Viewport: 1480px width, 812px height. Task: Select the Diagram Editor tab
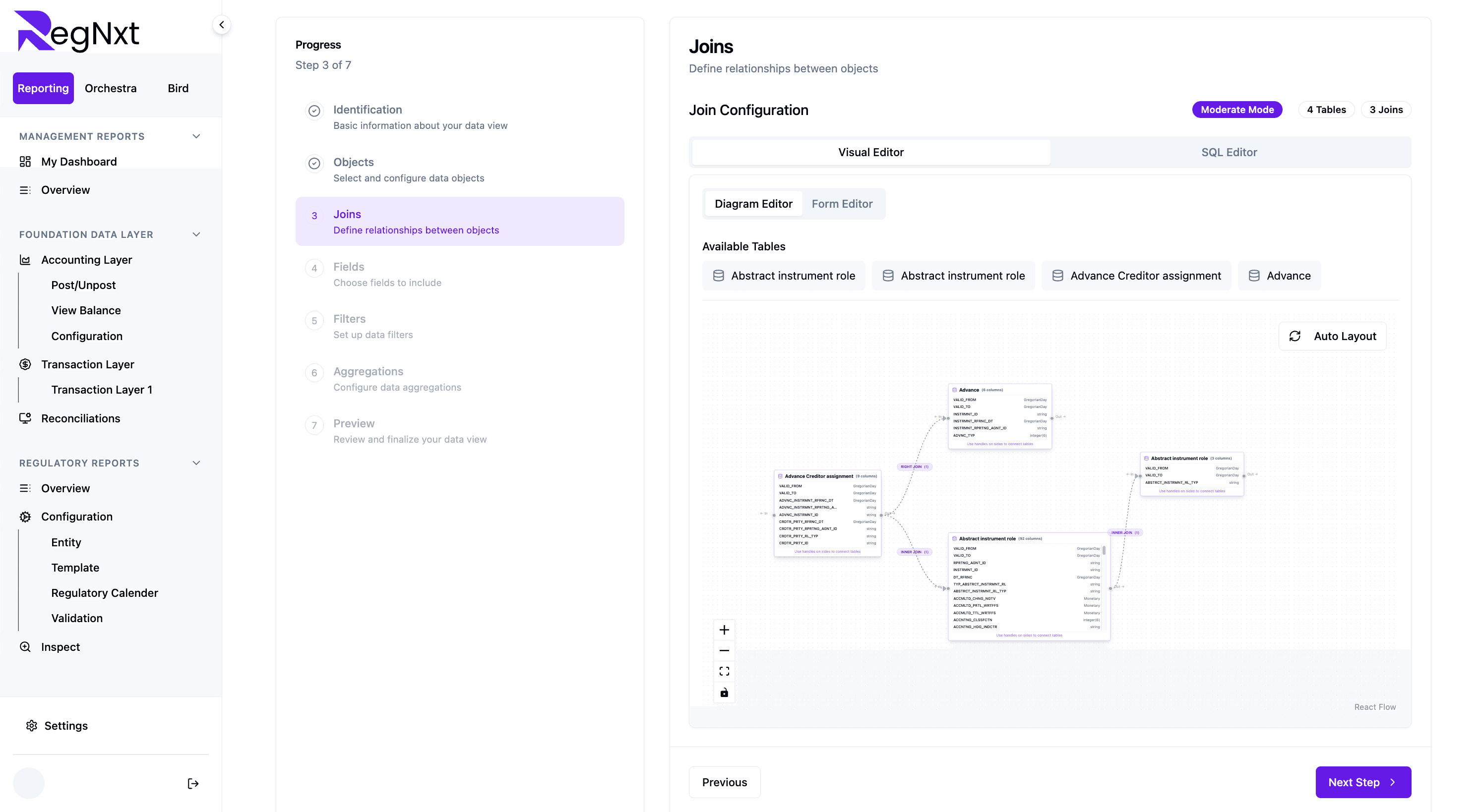(x=753, y=204)
